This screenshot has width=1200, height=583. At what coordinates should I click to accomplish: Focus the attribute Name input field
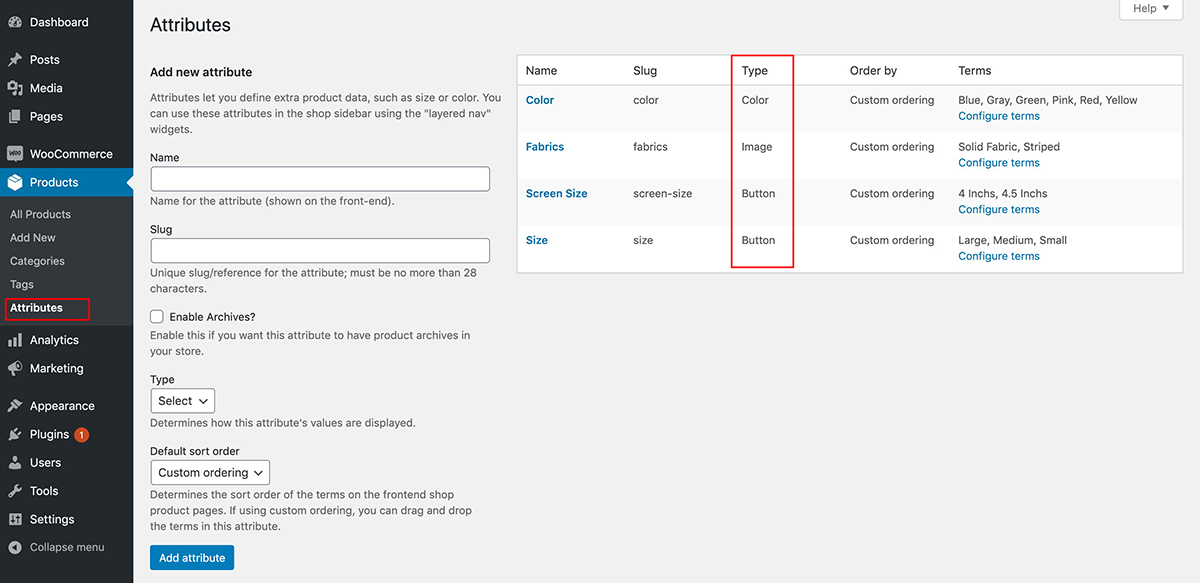coord(320,179)
